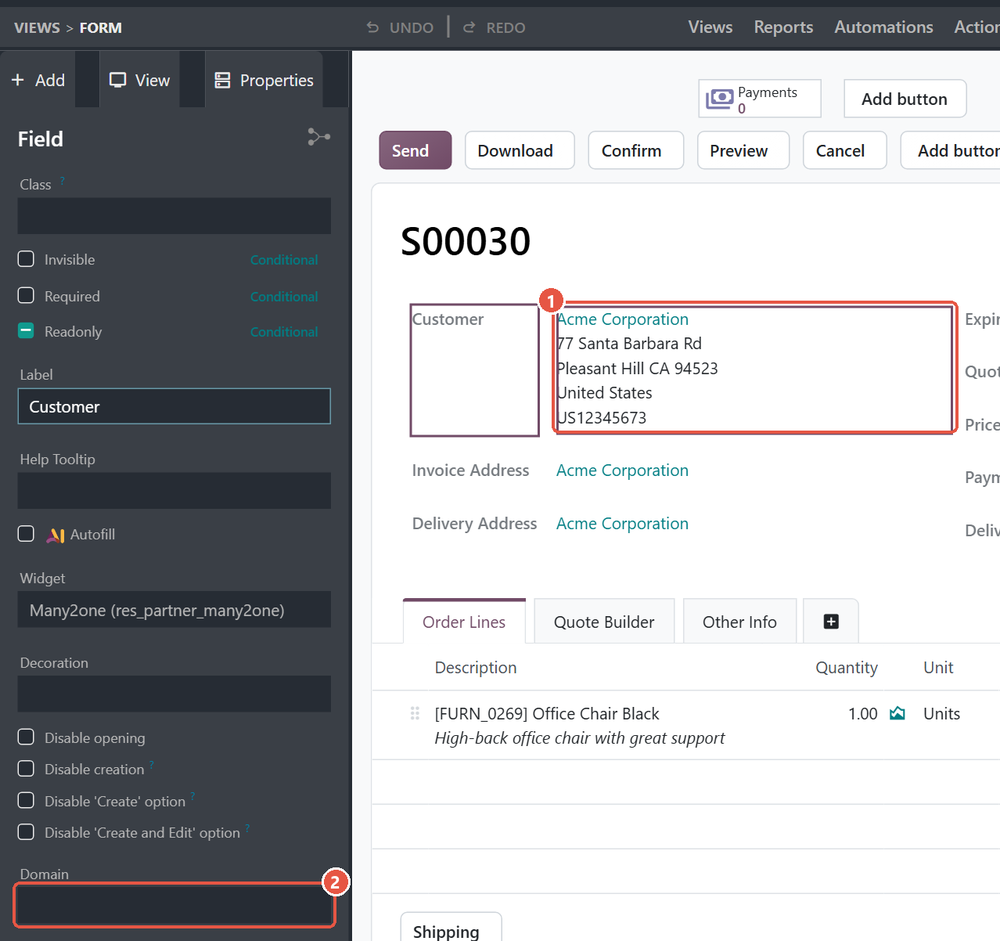Click the forecast chart icon next to quantity

(897, 713)
